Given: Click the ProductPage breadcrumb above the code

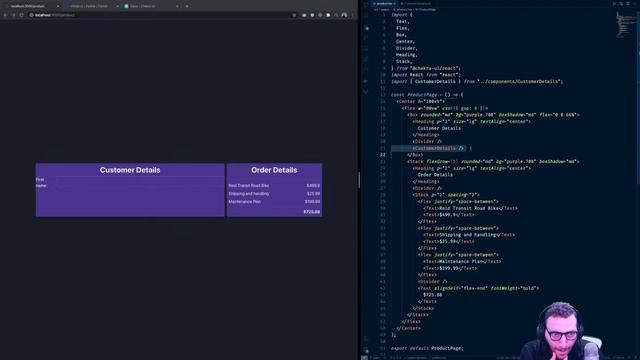Looking at the screenshot, I should coord(426,9).
